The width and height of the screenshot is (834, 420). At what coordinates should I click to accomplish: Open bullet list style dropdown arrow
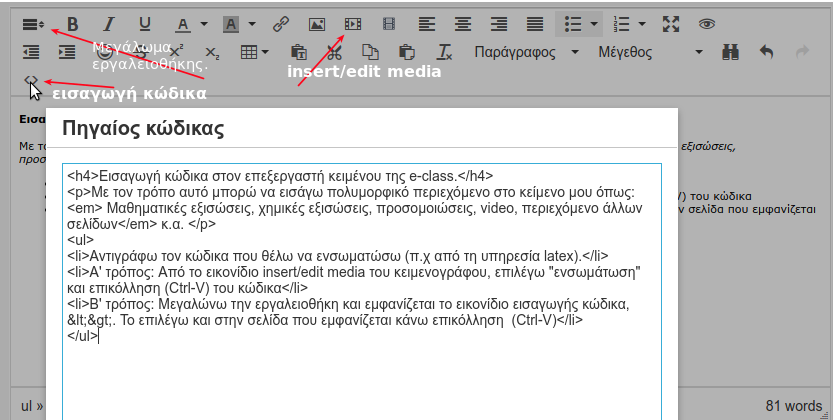[x=594, y=24]
